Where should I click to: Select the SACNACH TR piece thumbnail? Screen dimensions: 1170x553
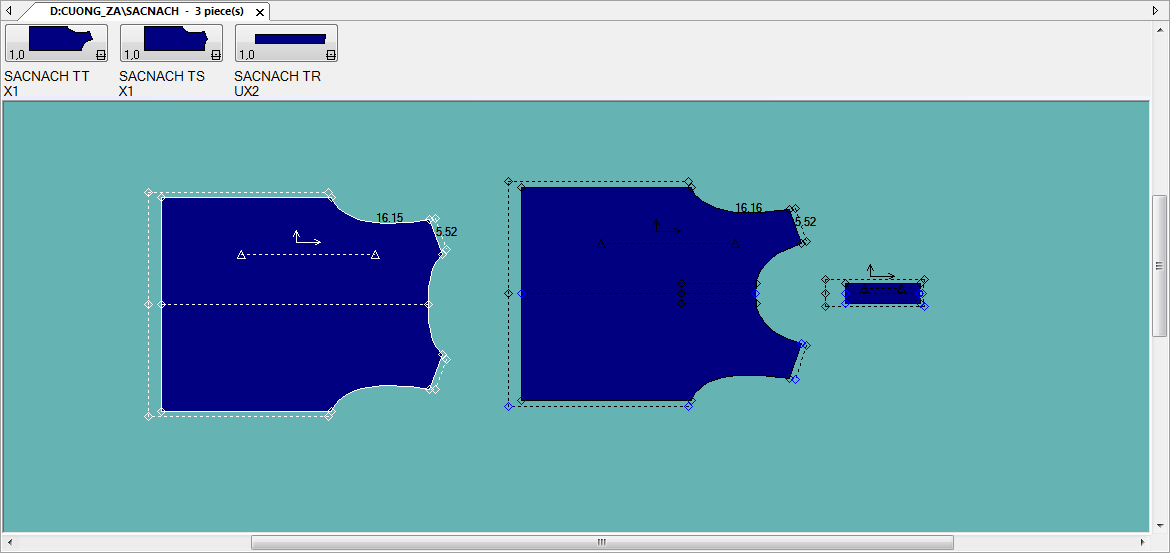(x=286, y=43)
